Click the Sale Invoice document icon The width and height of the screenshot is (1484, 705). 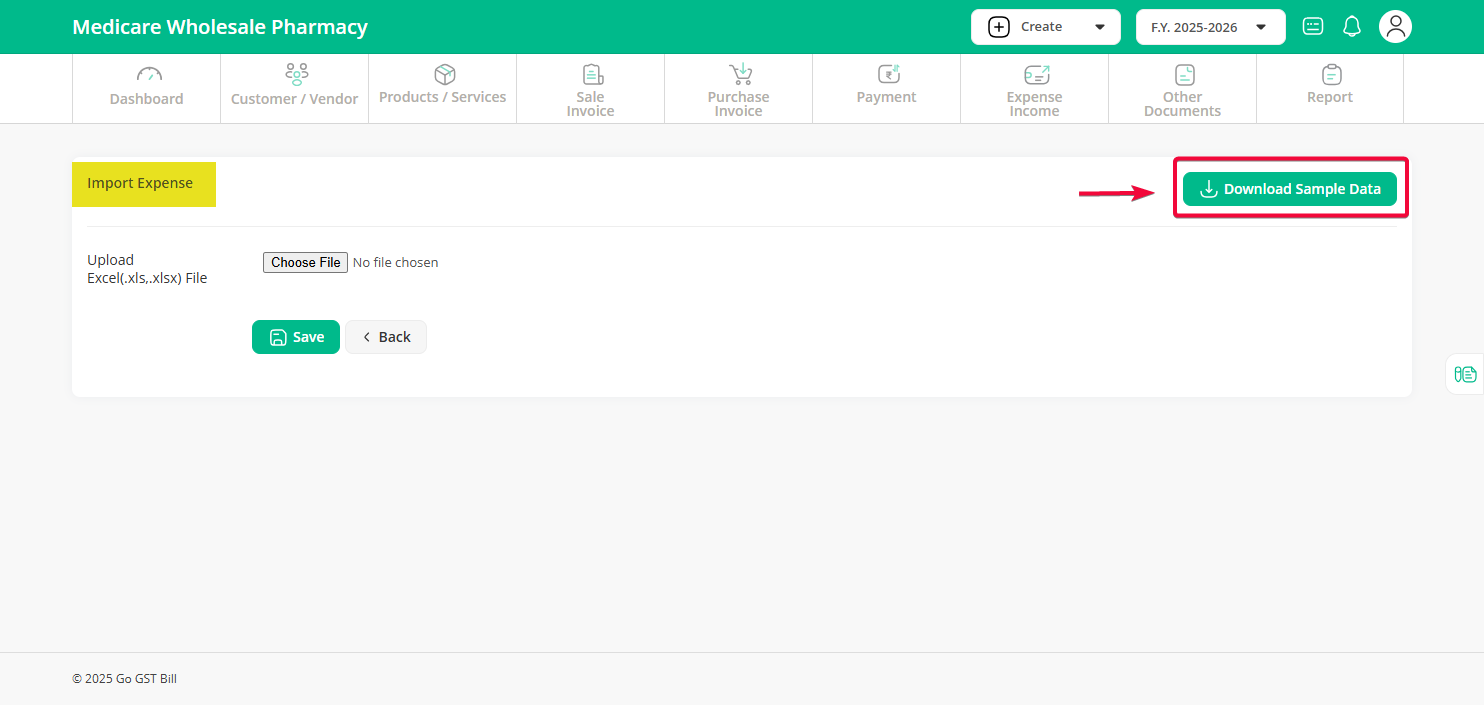[x=591, y=74]
